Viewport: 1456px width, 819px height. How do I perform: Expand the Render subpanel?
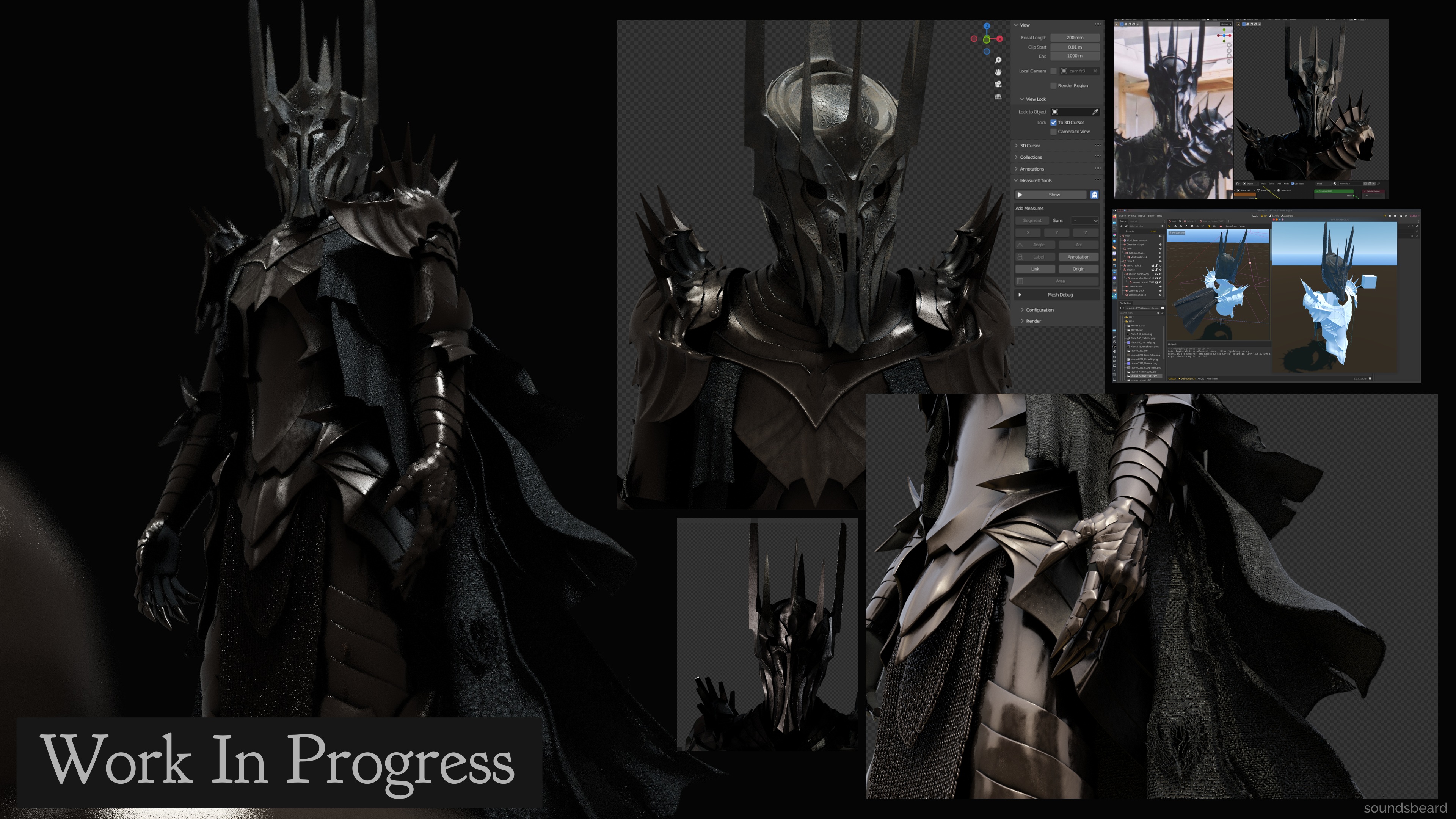[1022, 321]
